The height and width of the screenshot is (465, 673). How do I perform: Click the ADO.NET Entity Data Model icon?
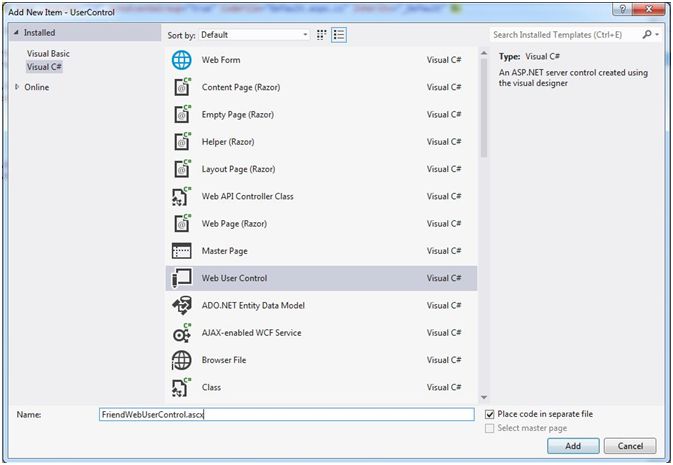point(182,305)
